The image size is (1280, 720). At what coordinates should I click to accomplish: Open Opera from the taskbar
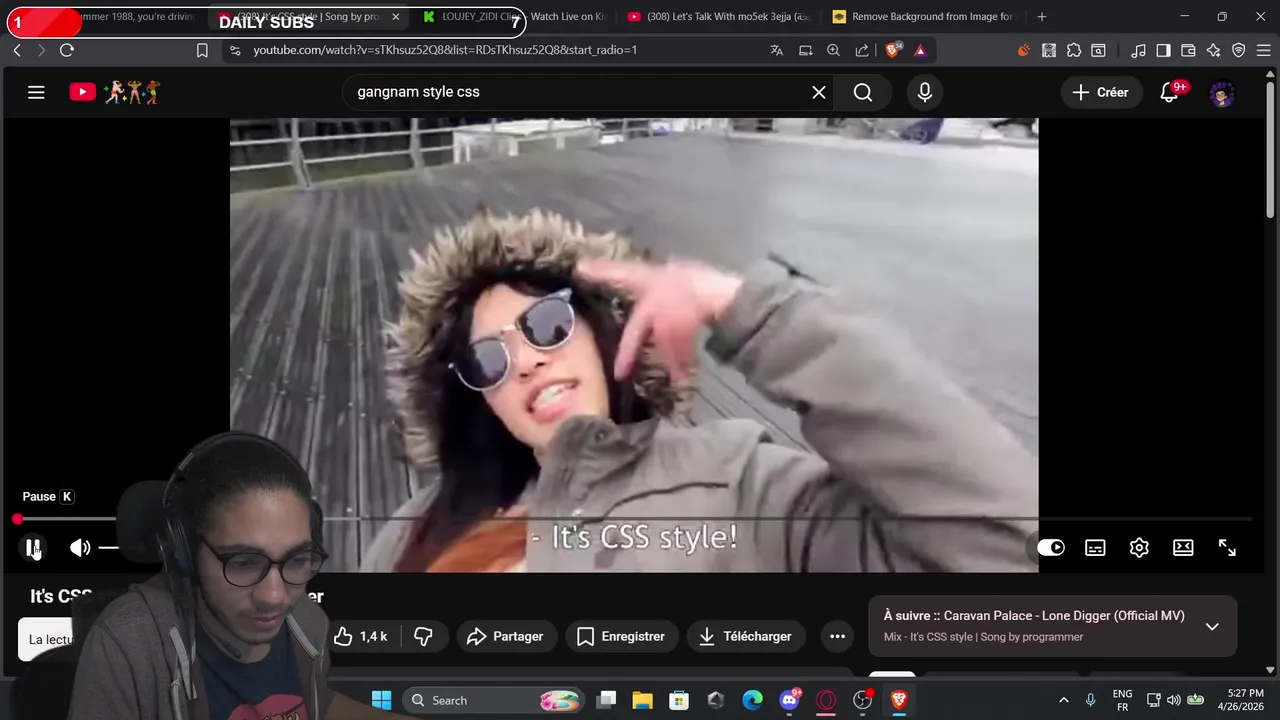tap(826, 700)
